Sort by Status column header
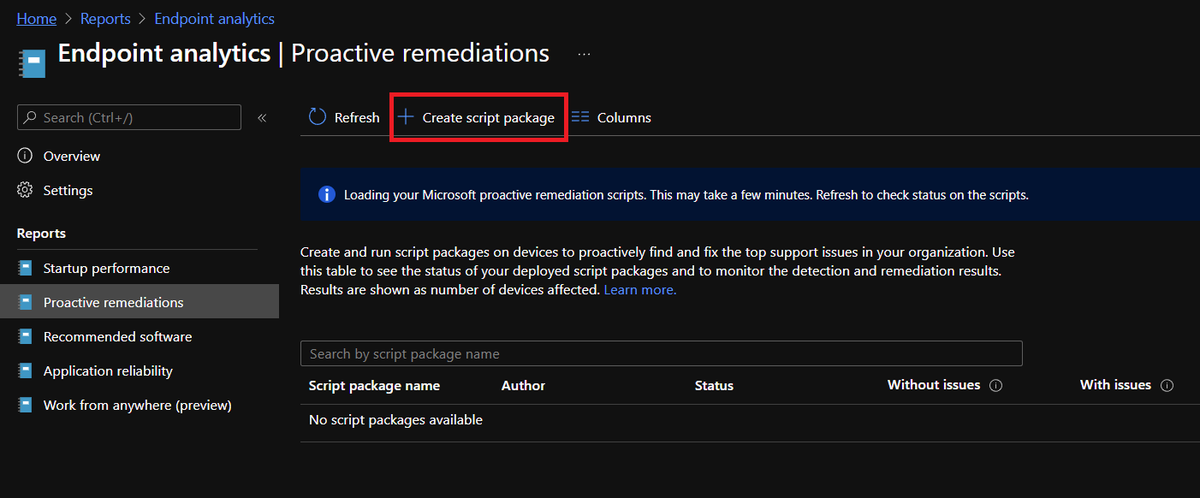This screenshot has height=498, width=1200. click(714, 386)
